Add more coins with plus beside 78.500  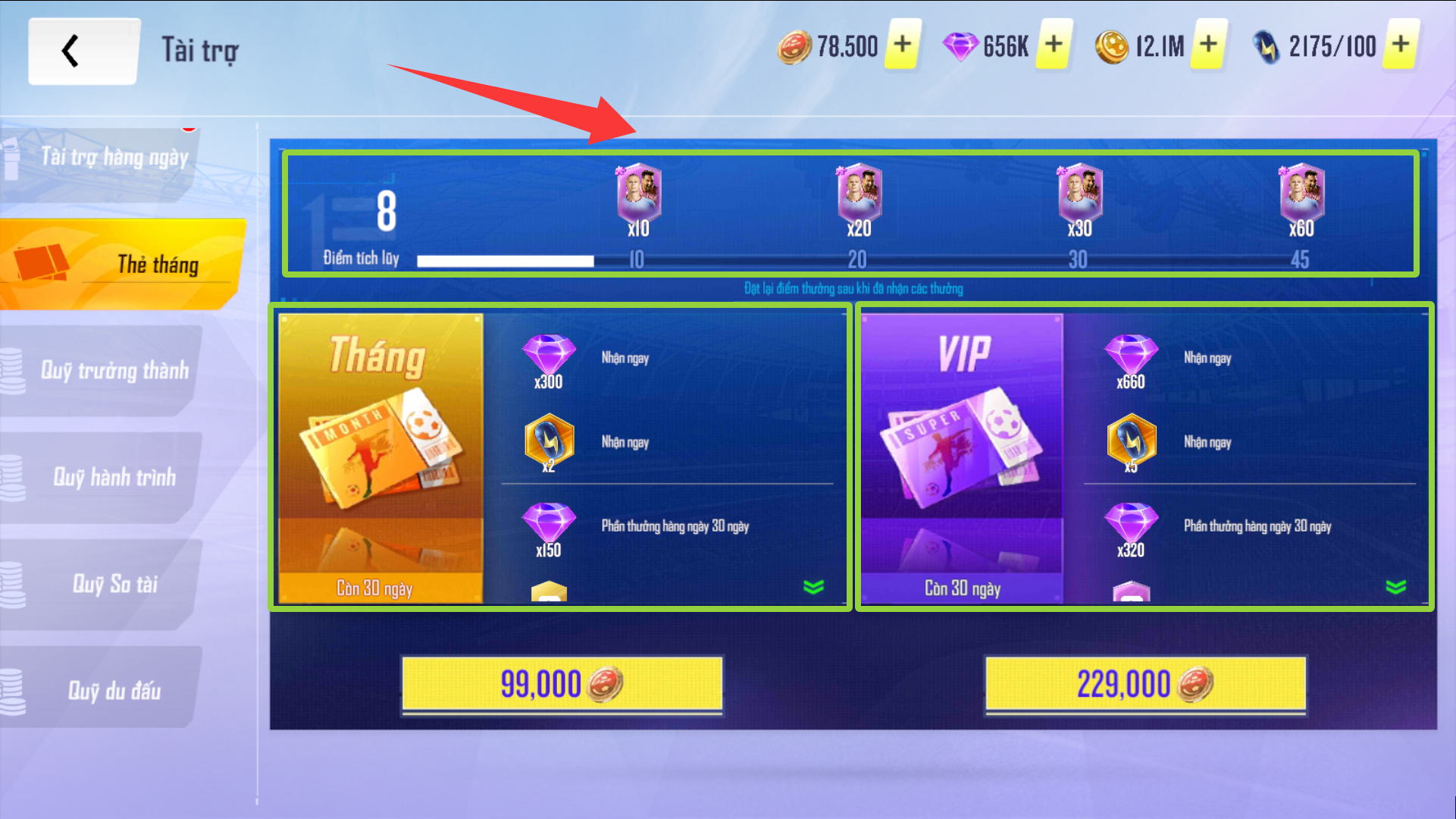tap(903, 45)
